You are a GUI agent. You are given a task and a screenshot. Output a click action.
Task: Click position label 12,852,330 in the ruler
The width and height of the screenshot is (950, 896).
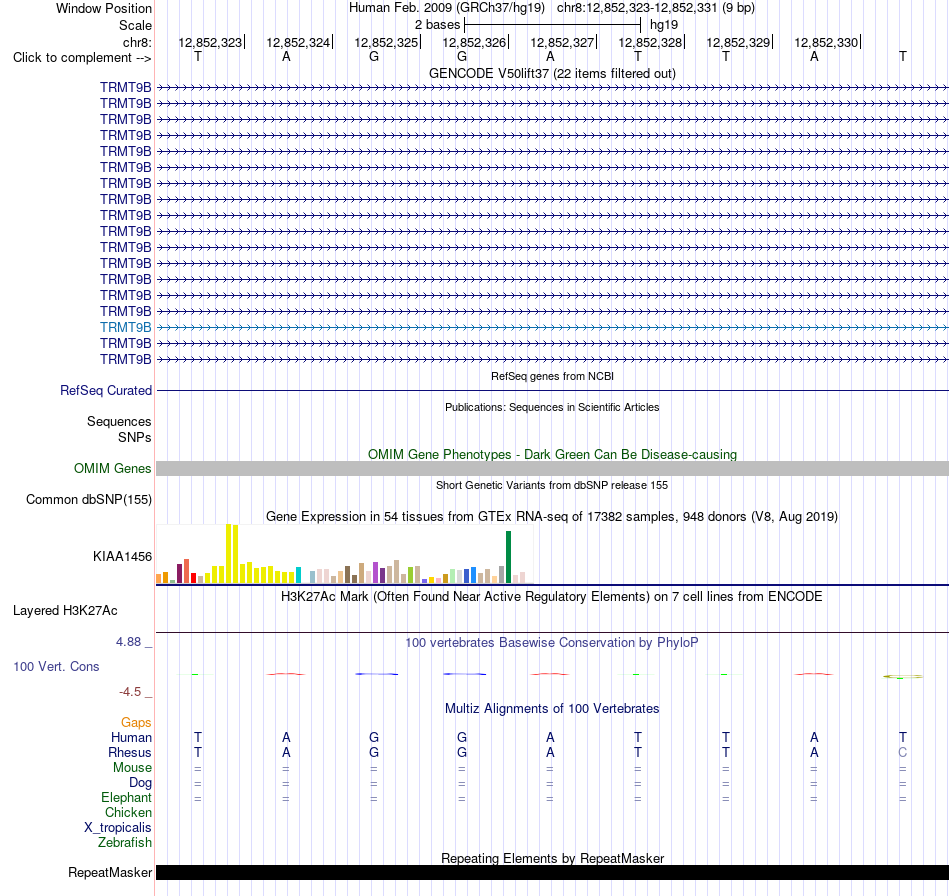826,42
